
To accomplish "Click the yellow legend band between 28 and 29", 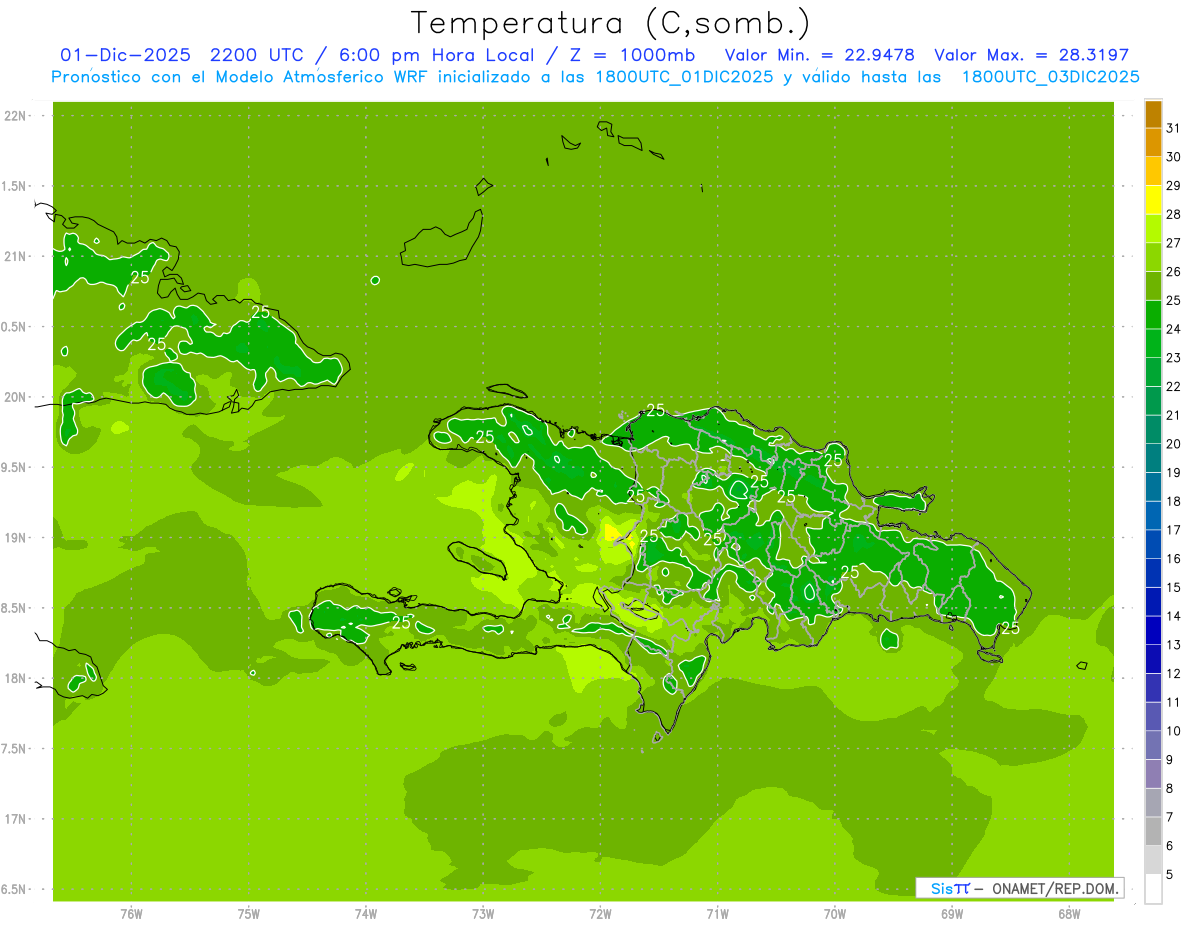I will [x=1153, y=200].
